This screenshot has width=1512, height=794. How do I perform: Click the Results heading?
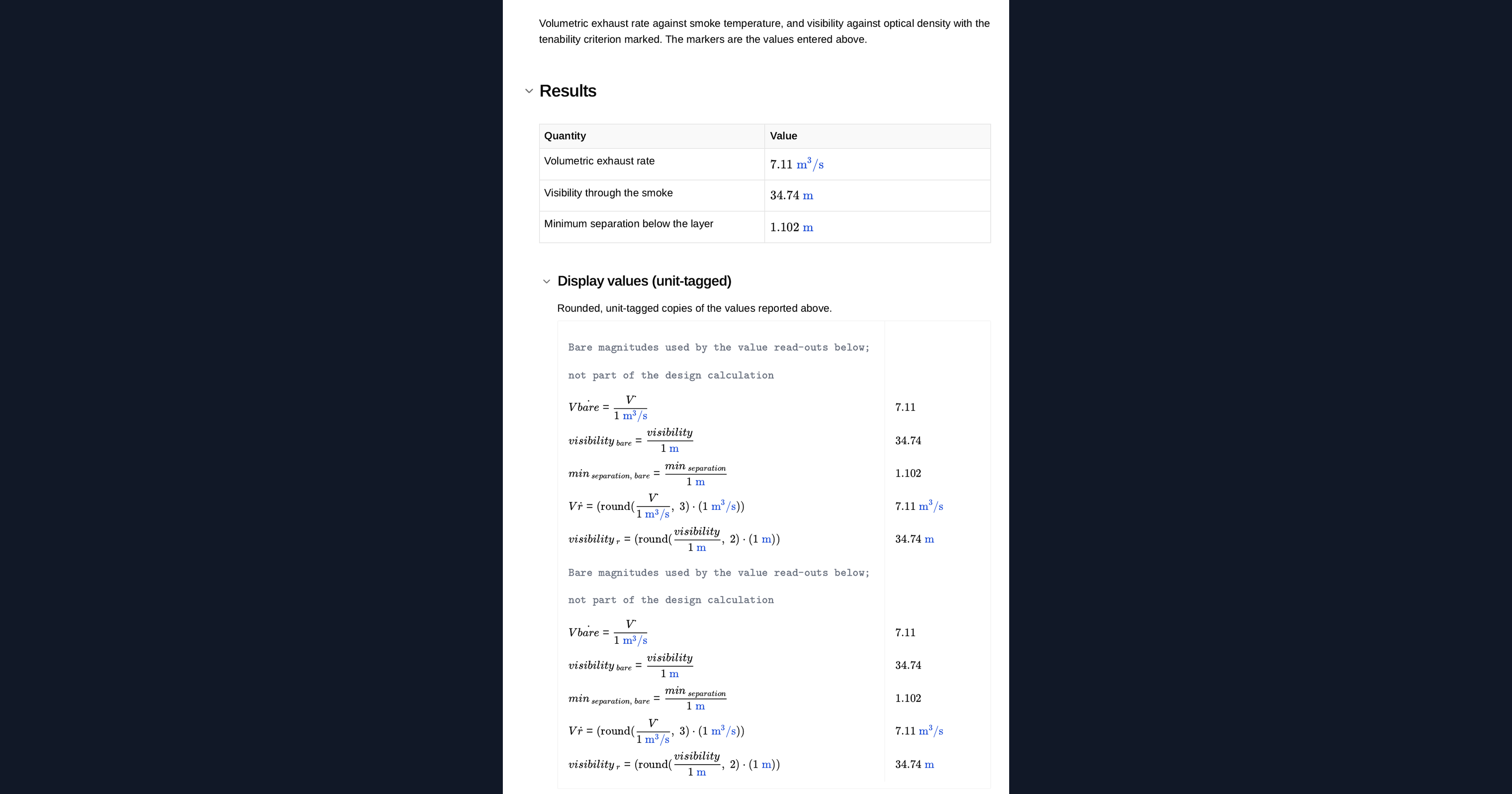pyautogui.click(x=567, y=91)
